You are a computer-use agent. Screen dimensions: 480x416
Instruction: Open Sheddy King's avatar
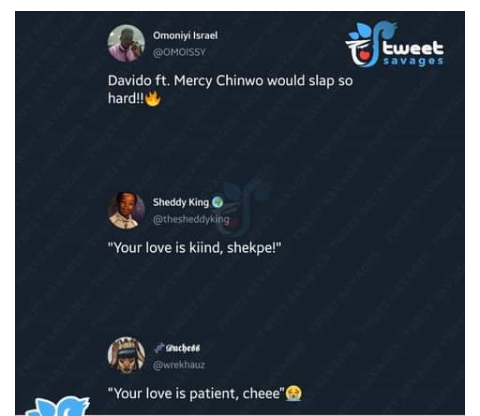pyautogui.click(x=126, y=210)
